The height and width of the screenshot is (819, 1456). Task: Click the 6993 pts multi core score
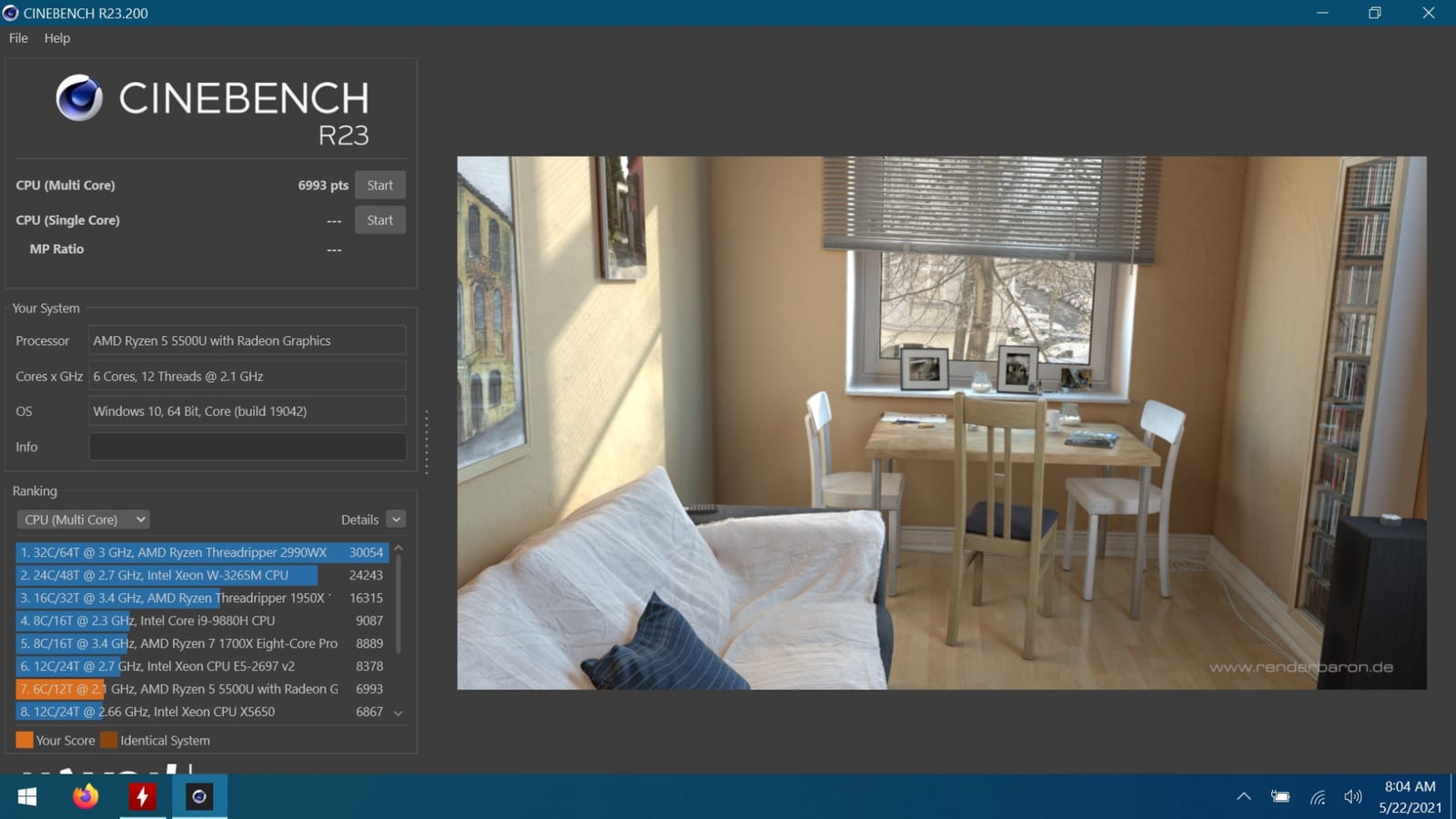(x=323, y=185)
